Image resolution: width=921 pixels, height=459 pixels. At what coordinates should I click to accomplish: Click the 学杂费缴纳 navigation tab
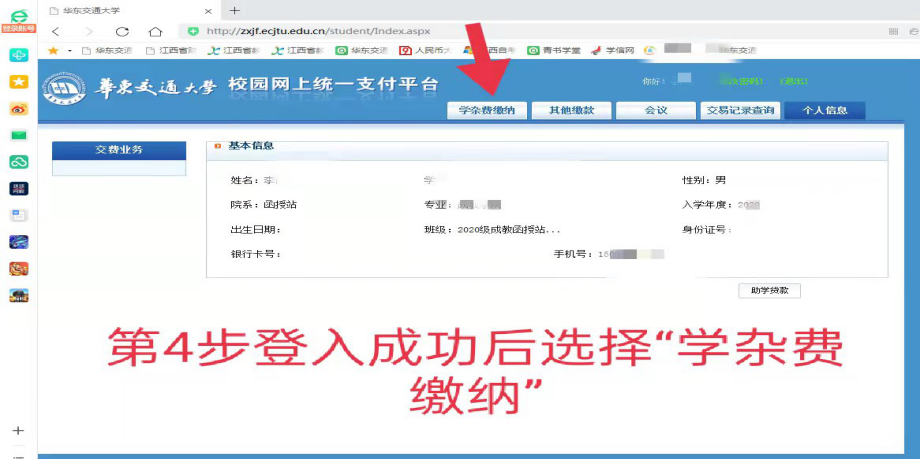click(x=487, y=111)
